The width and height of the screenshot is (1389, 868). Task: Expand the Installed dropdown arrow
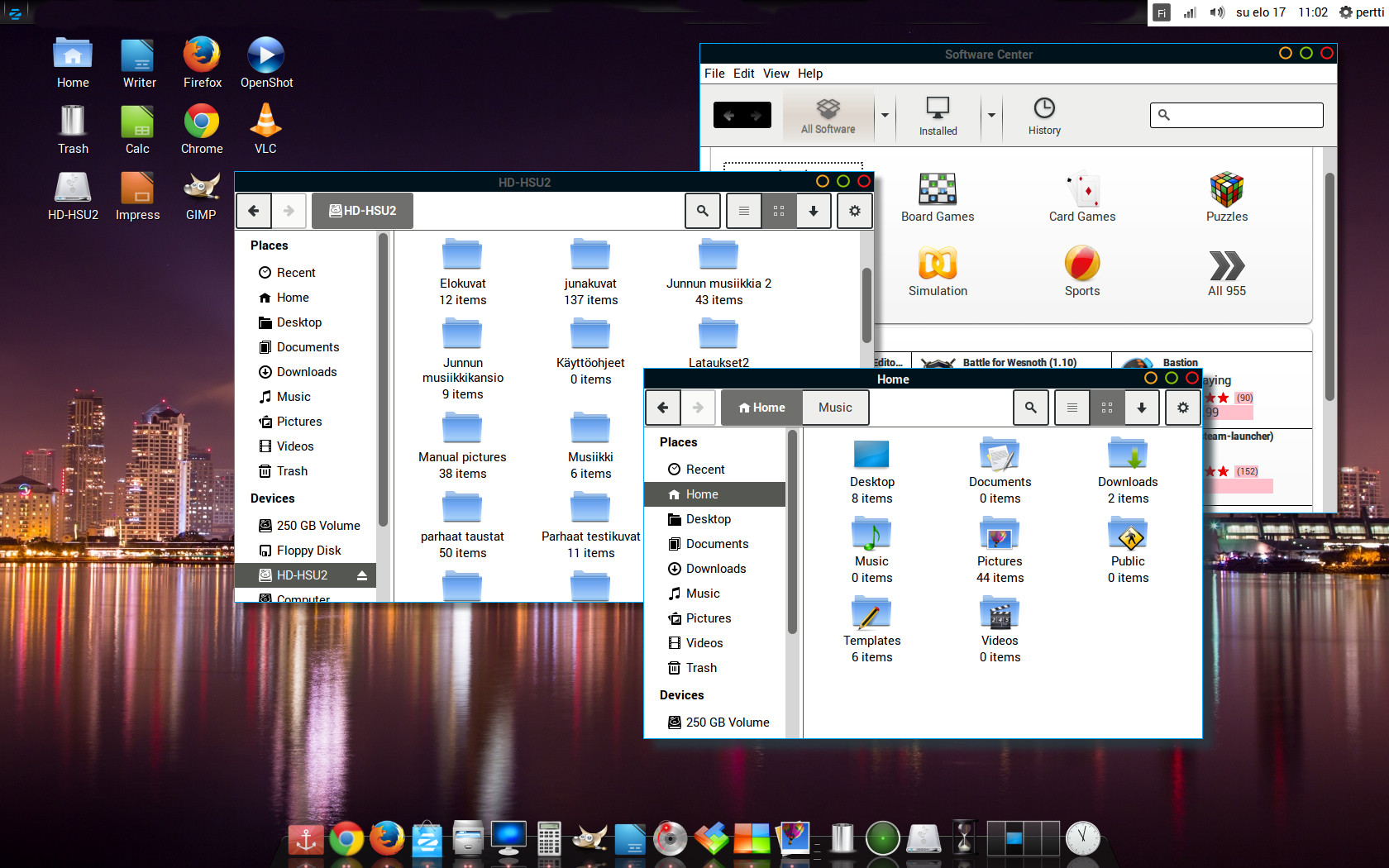(991, 115)
